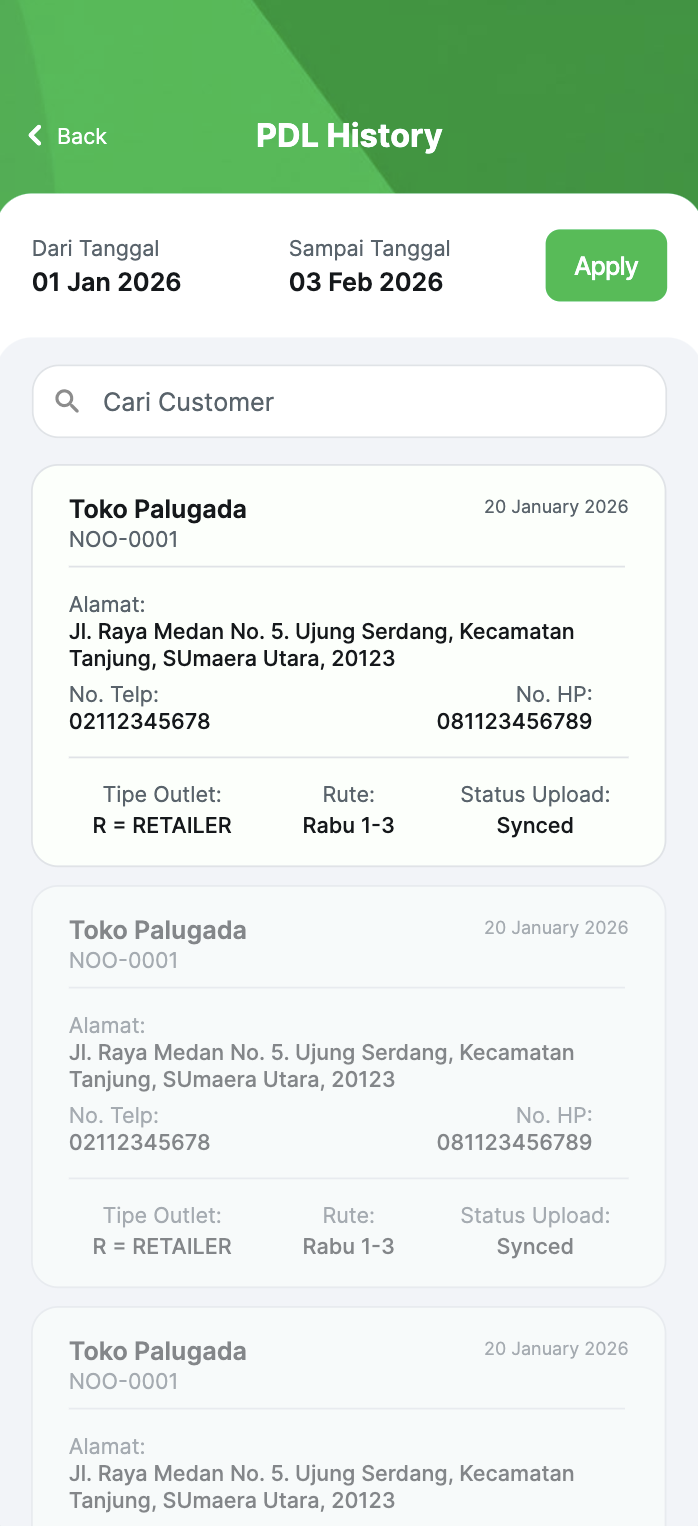Open the third Toko Palugada card title
This screenshot has width=698, height=1526.
158,1351
